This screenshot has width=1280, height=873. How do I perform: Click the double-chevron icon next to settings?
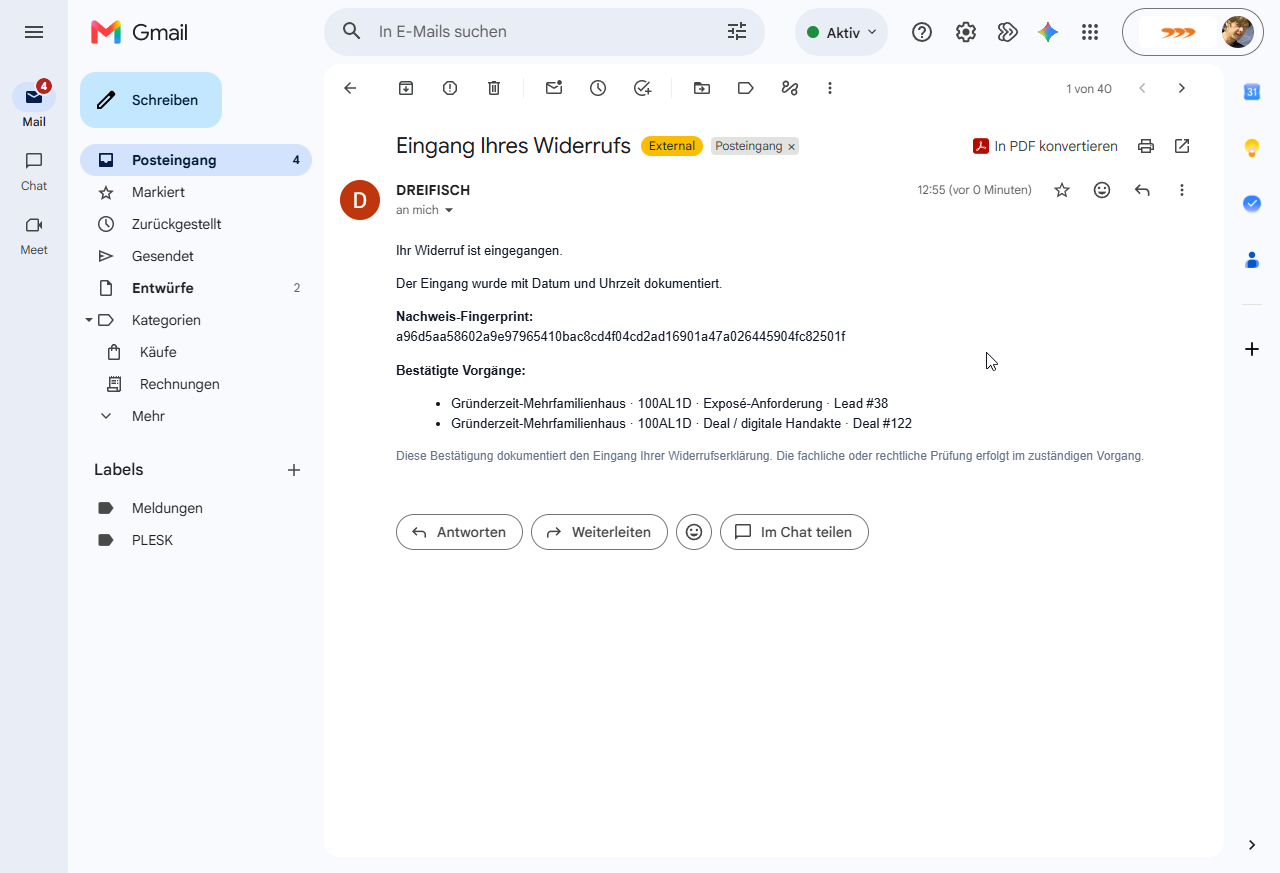1008,32
